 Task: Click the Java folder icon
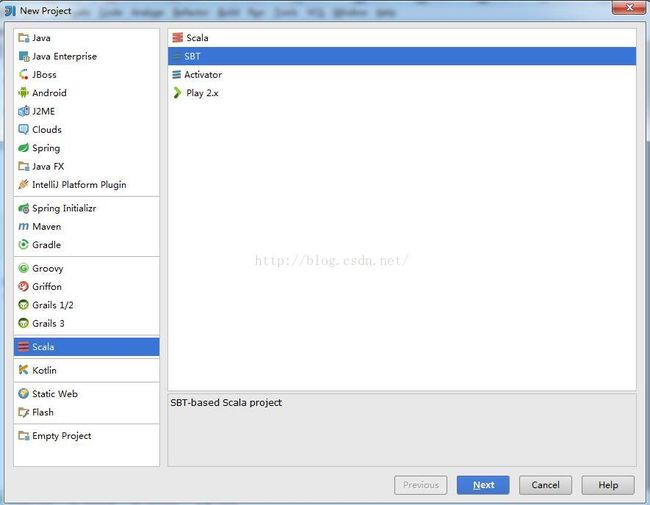(x=24, y=38)
